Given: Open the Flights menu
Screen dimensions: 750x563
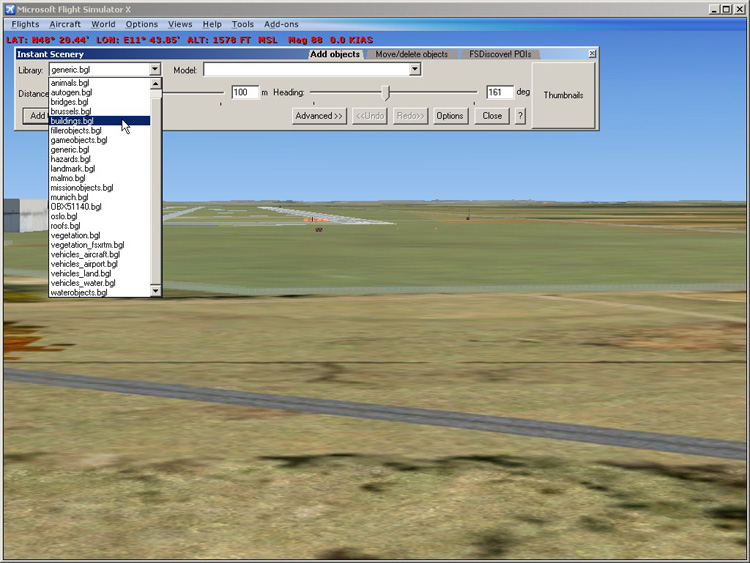Looking at the screenshot, I should [25, 24].
